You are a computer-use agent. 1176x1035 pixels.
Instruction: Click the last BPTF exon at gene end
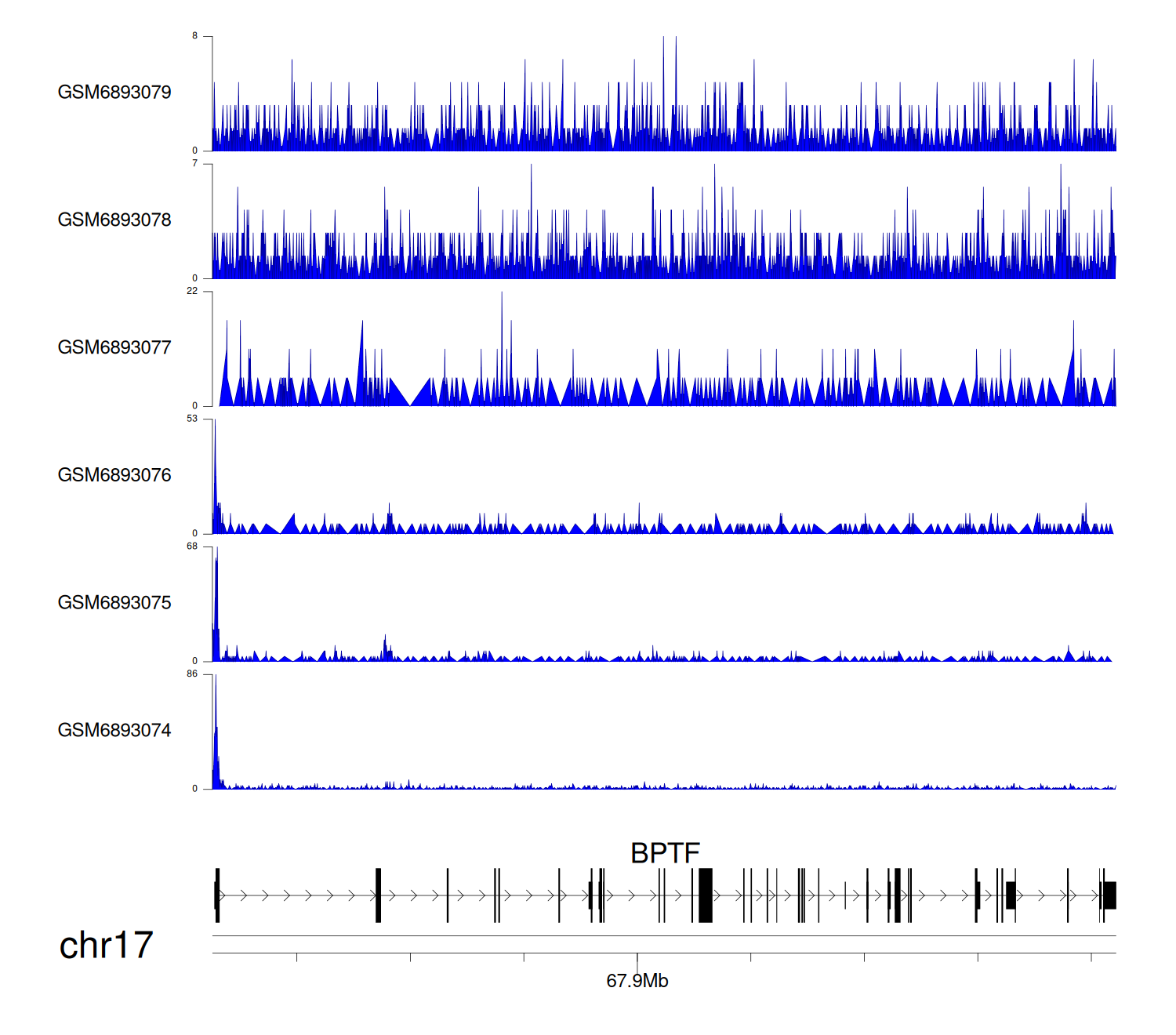1109,895
